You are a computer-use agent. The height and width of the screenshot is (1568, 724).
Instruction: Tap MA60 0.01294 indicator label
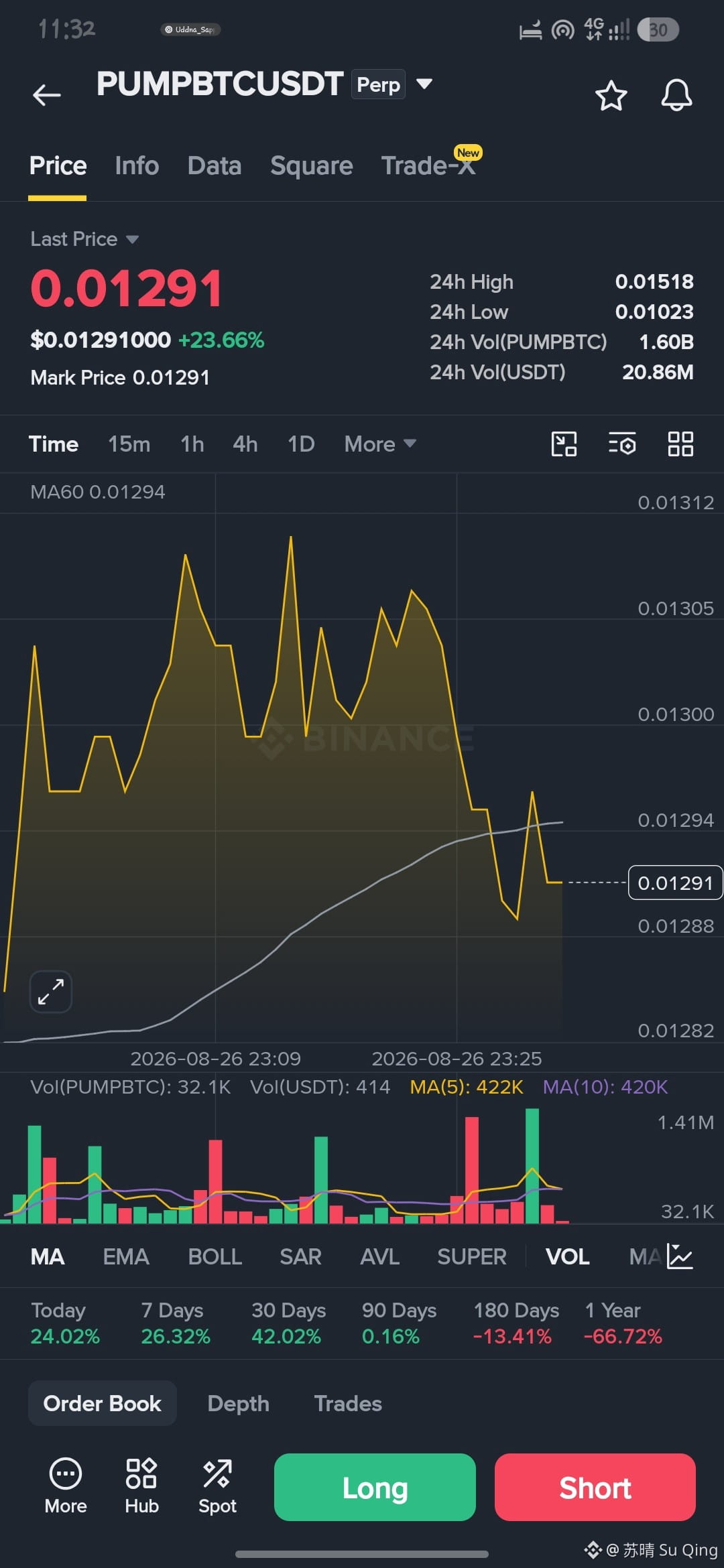tap(98, 492)
